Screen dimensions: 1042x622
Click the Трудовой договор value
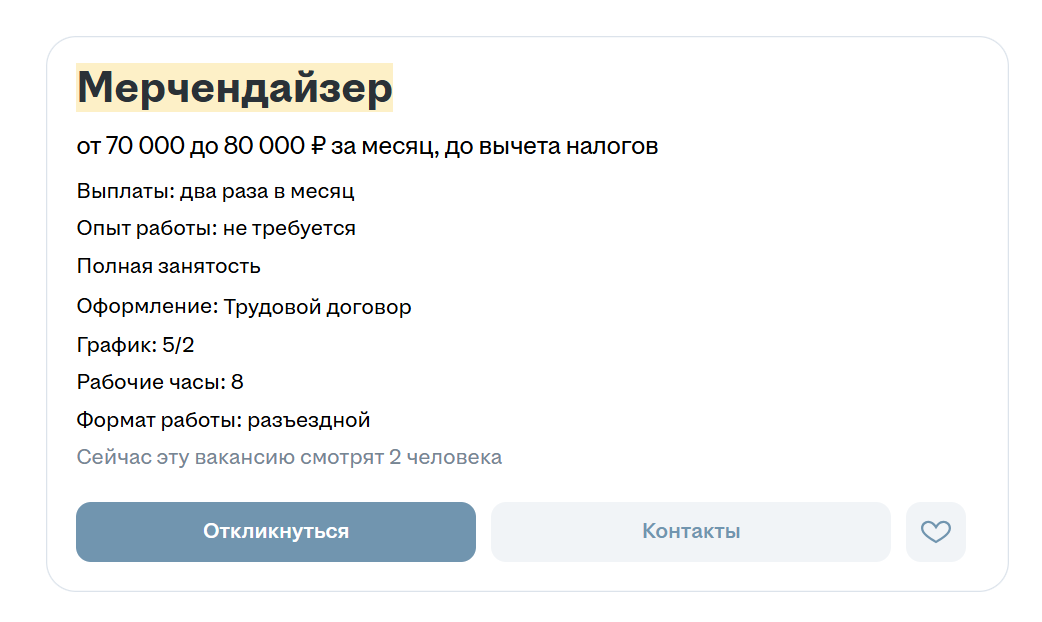(317, 307)
